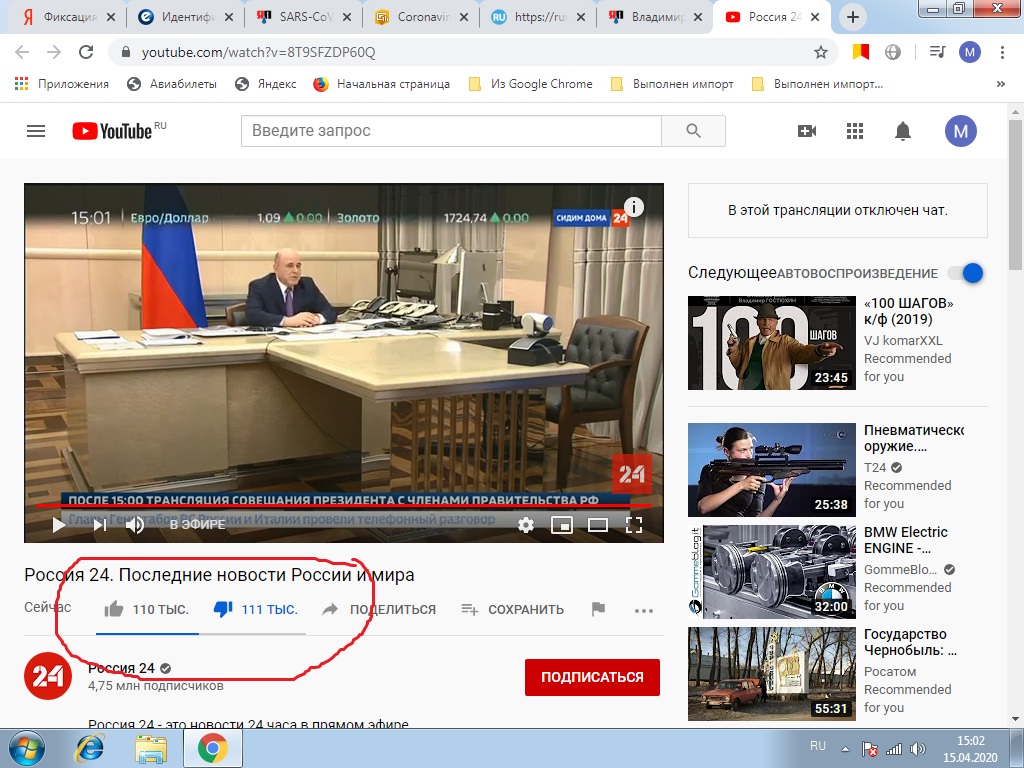1024x768 pixels.
Task: Click ПОДЕЛИТЬСЯ share button
Action: (x=379, y=609)
